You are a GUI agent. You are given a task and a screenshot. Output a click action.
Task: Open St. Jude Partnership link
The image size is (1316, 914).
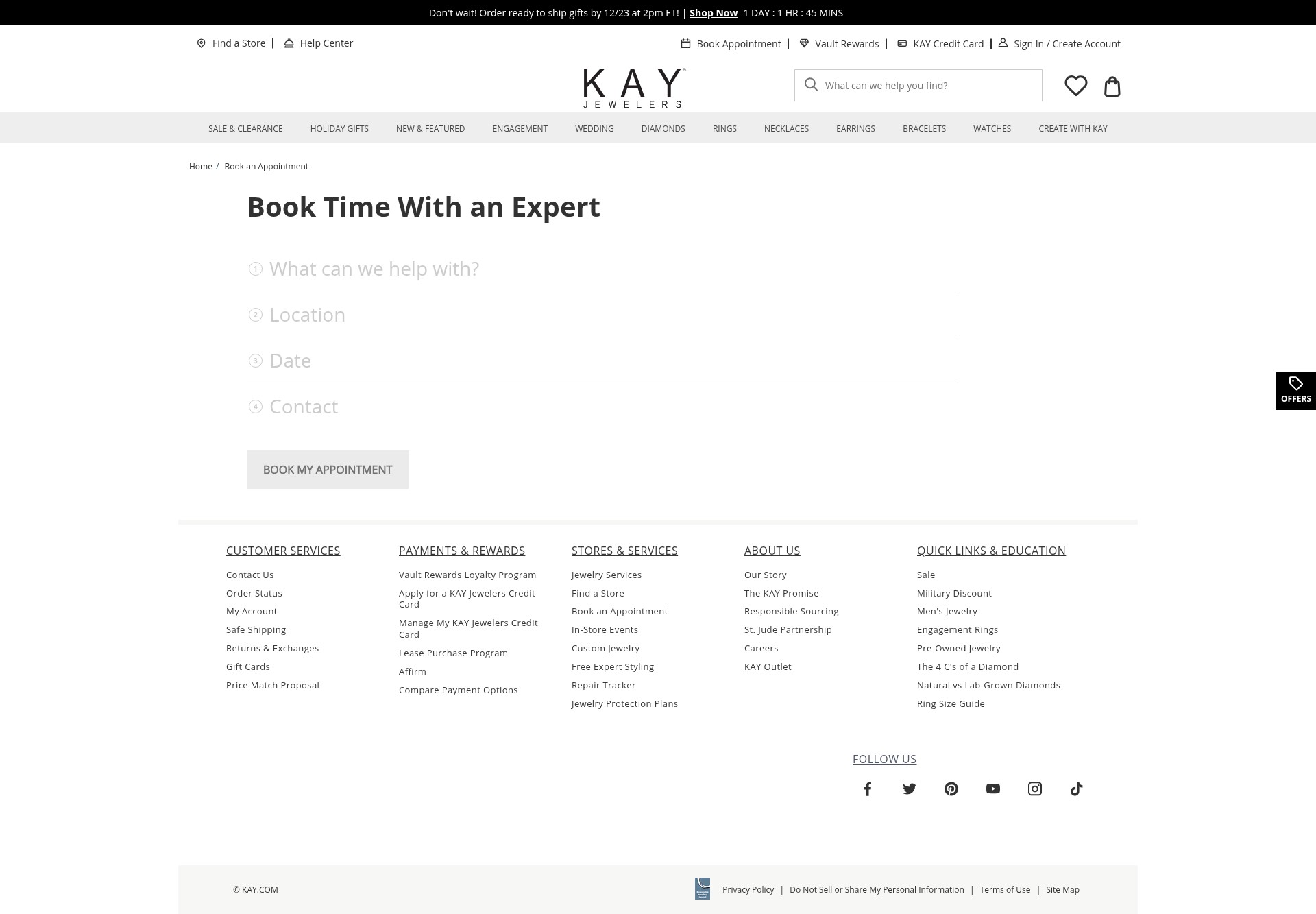coord(788,629)
